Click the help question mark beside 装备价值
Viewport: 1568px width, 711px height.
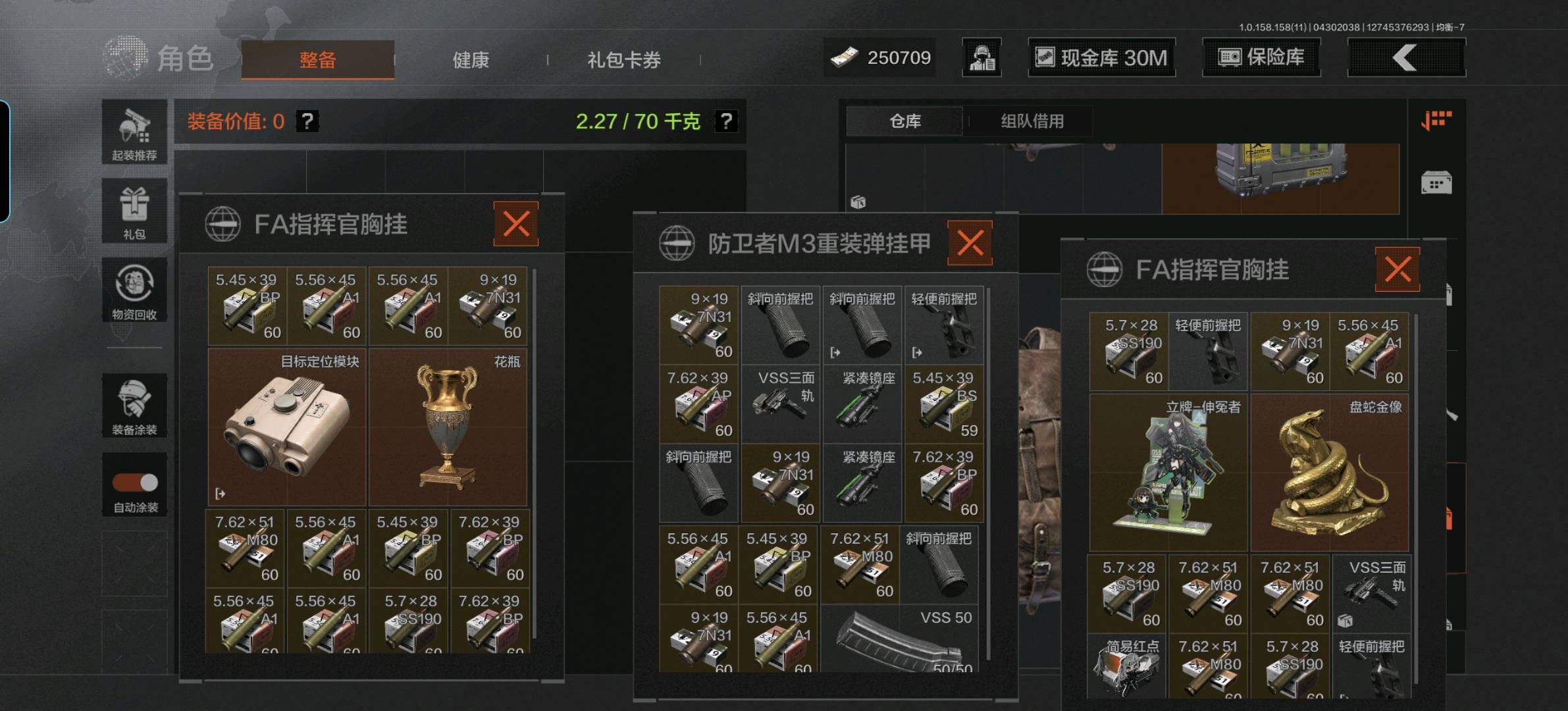307,121
